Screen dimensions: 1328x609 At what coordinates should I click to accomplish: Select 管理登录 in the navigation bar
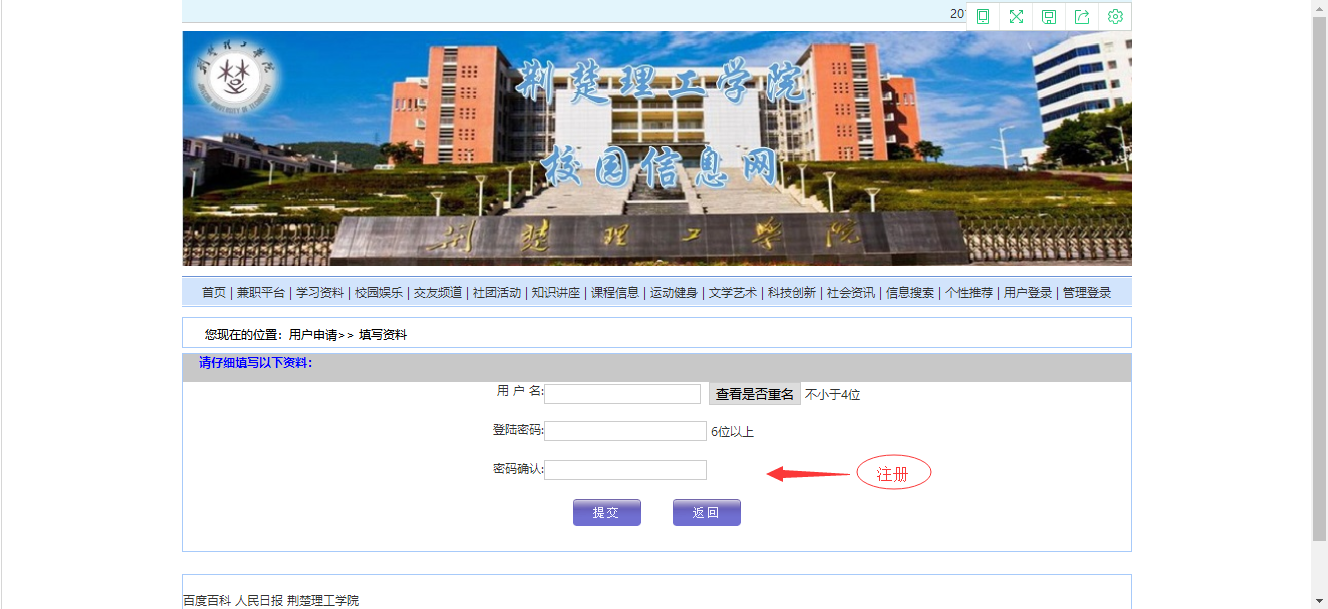(1087, 293)
